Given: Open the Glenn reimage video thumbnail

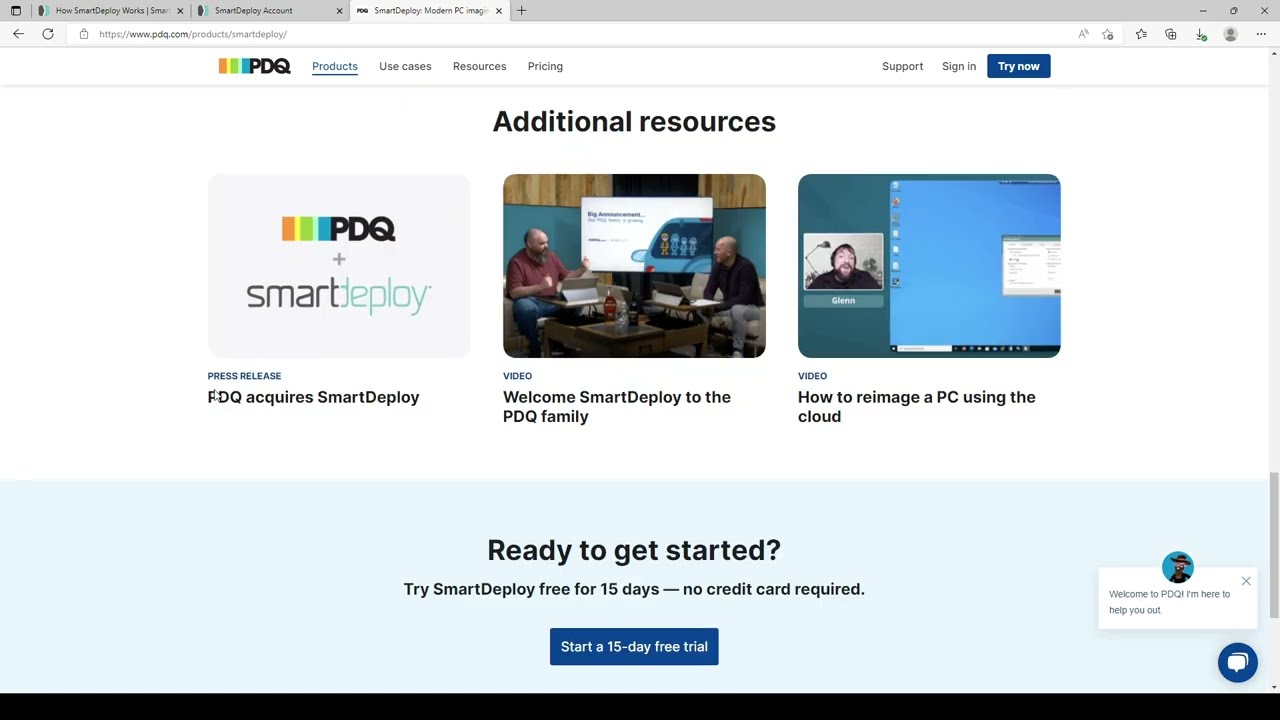Looking at the screenshot, I should (x=929, y=266).
